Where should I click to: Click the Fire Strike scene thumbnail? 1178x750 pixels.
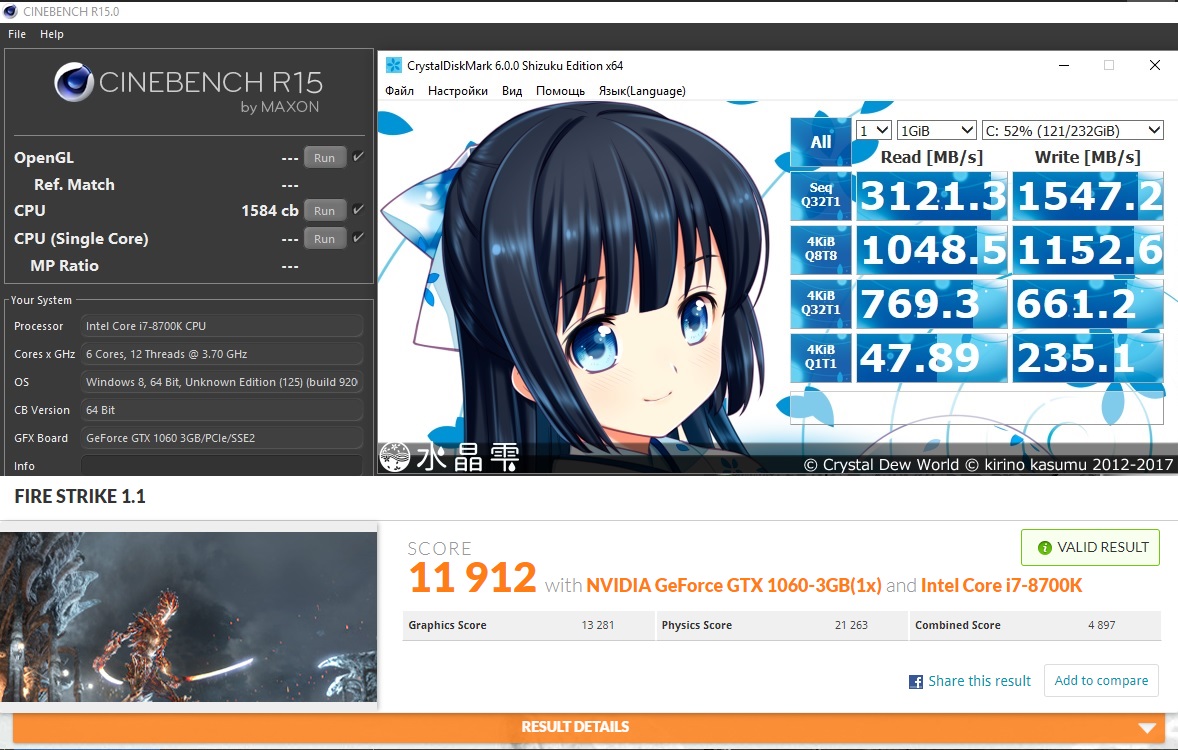pyautogui.click(x=189, y=617)
